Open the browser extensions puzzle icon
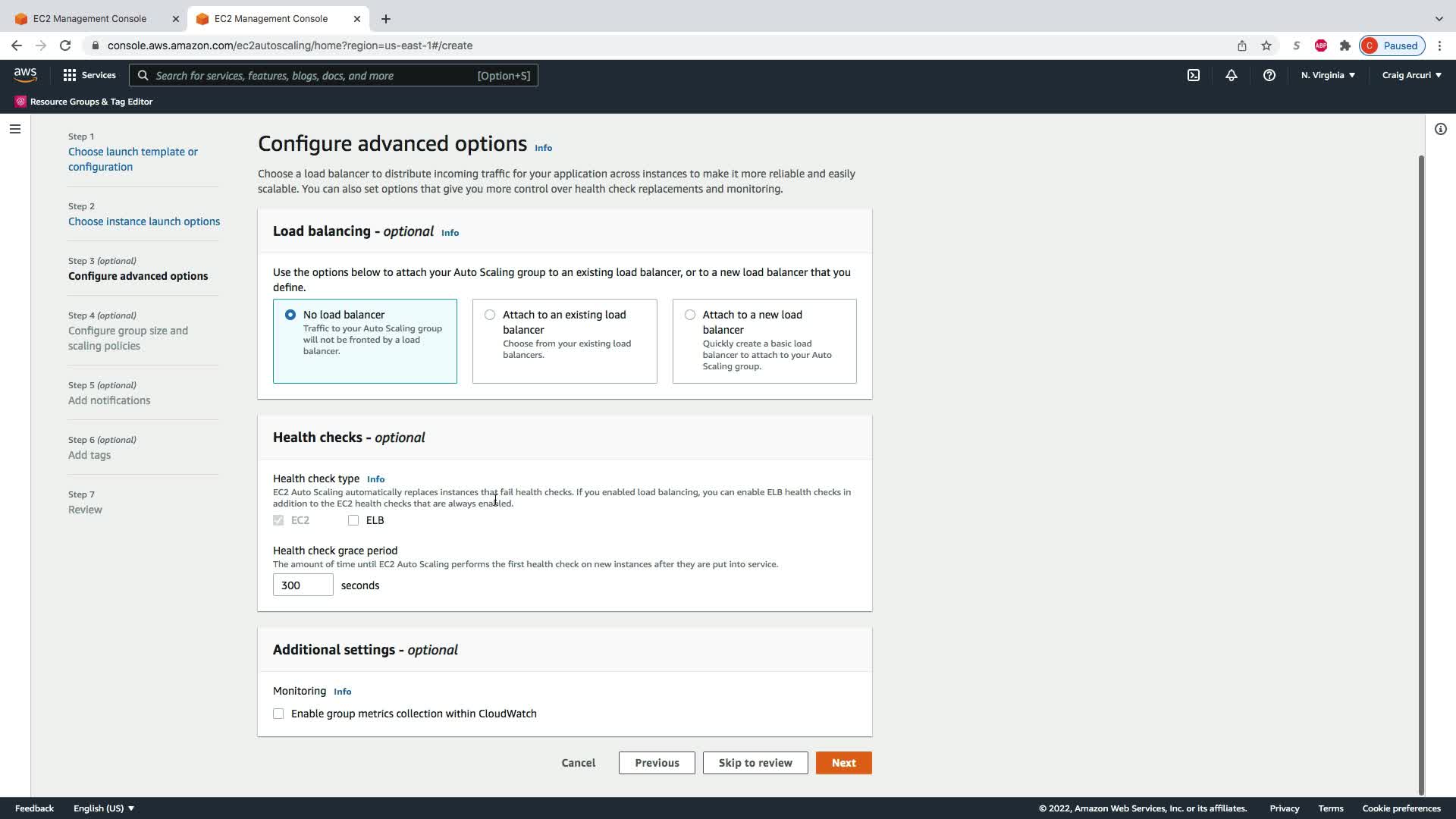 pyautogui.click(x=1345, y=45)
